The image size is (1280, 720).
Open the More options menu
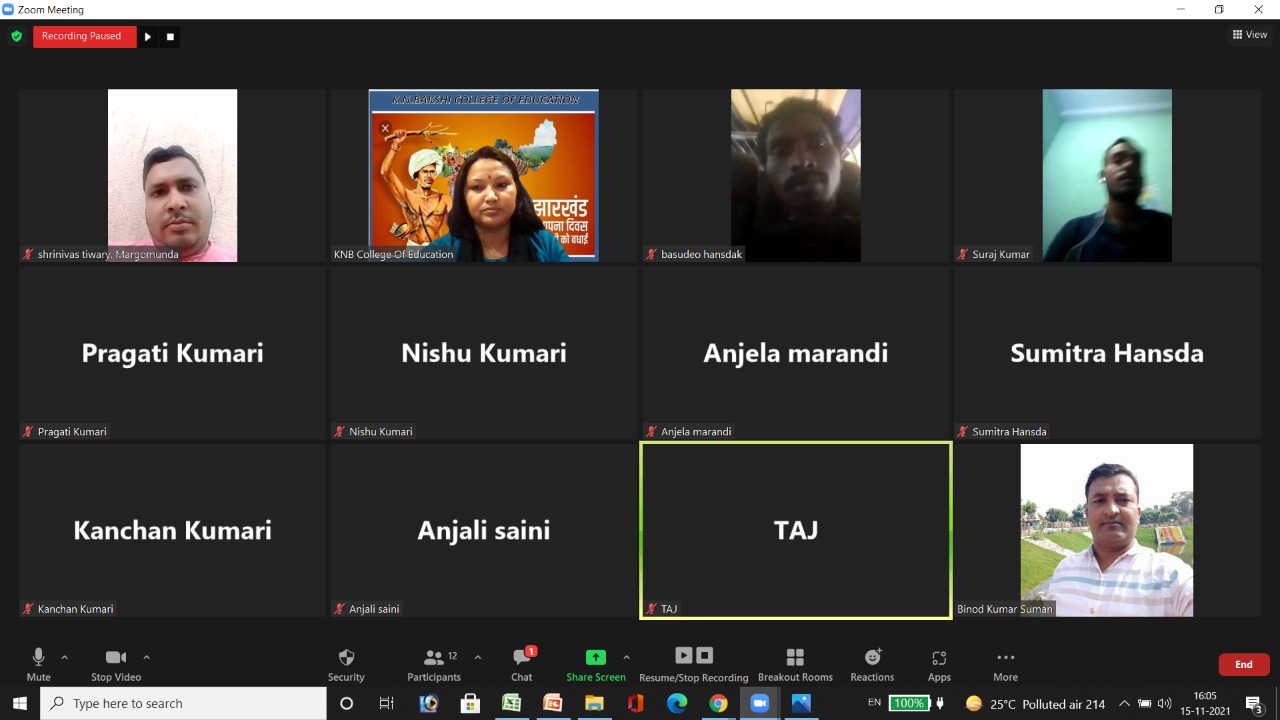click(x=1005, y=664)
